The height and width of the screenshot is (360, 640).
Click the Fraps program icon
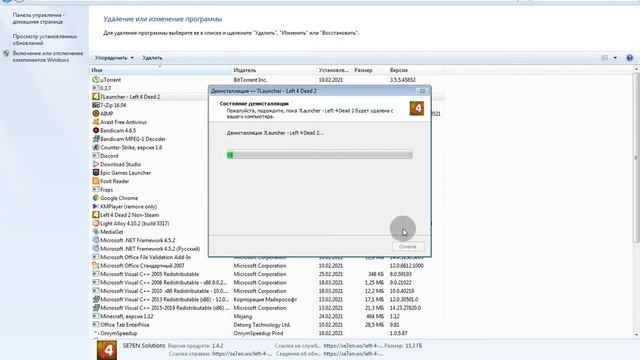tap(96, 190)
